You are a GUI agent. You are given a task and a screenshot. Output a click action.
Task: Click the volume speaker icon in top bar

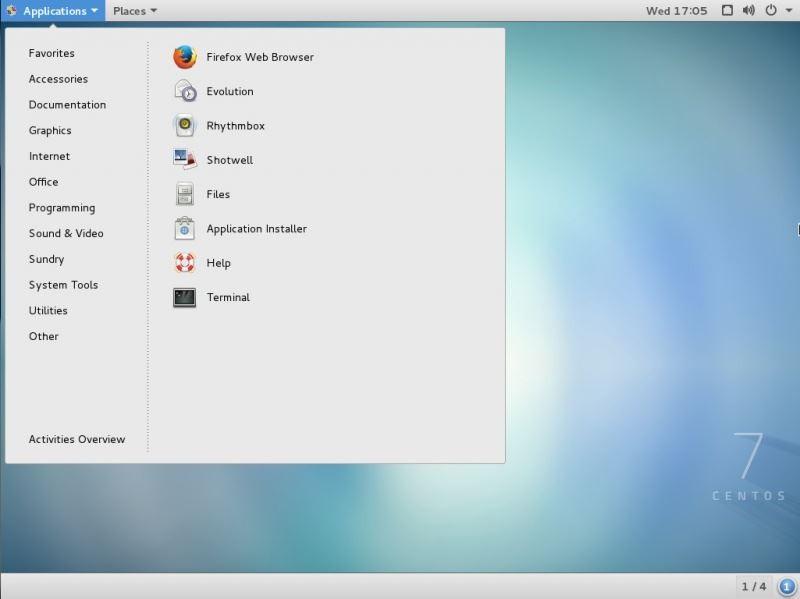pos(748,11)
